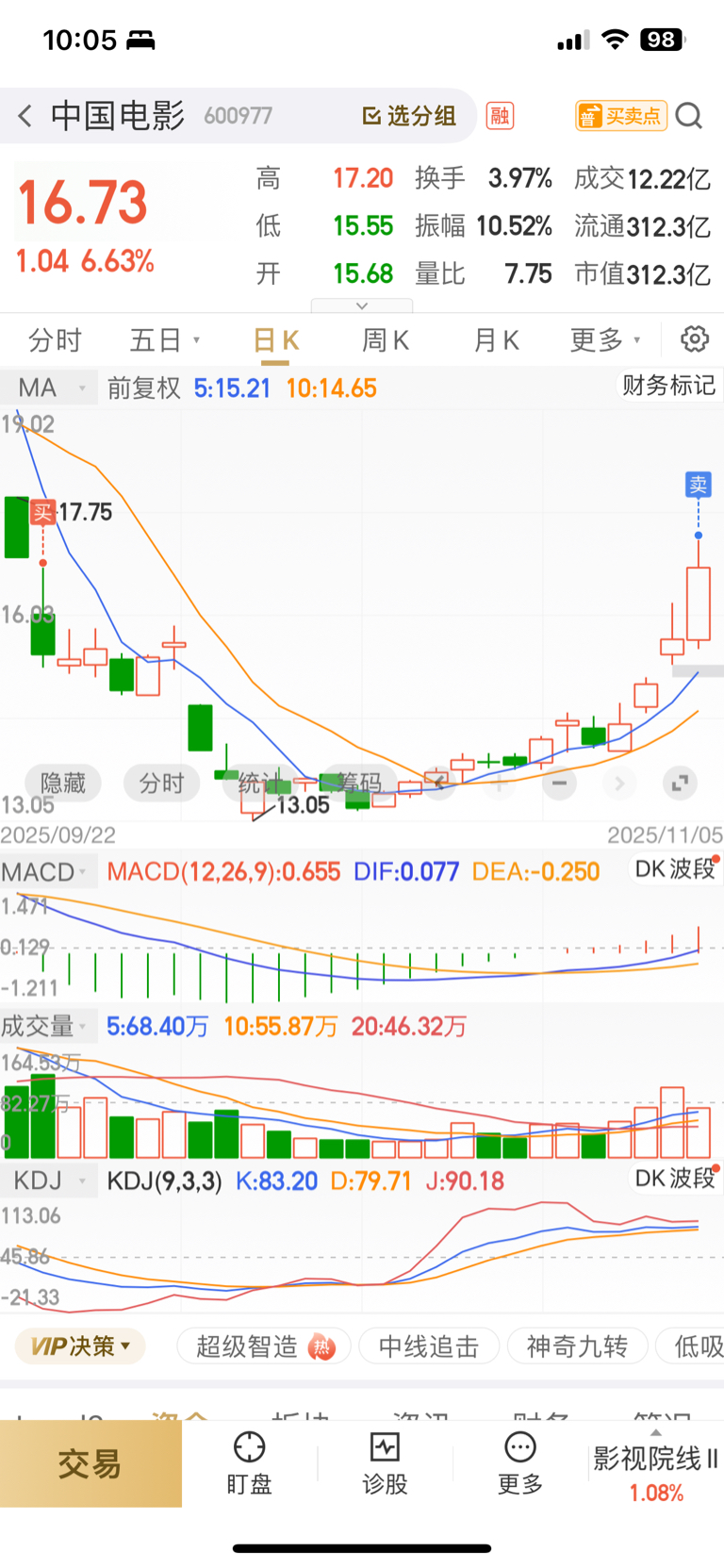Open the MA indicator dropdown
724x1568 pixels.
pos(49,388)
